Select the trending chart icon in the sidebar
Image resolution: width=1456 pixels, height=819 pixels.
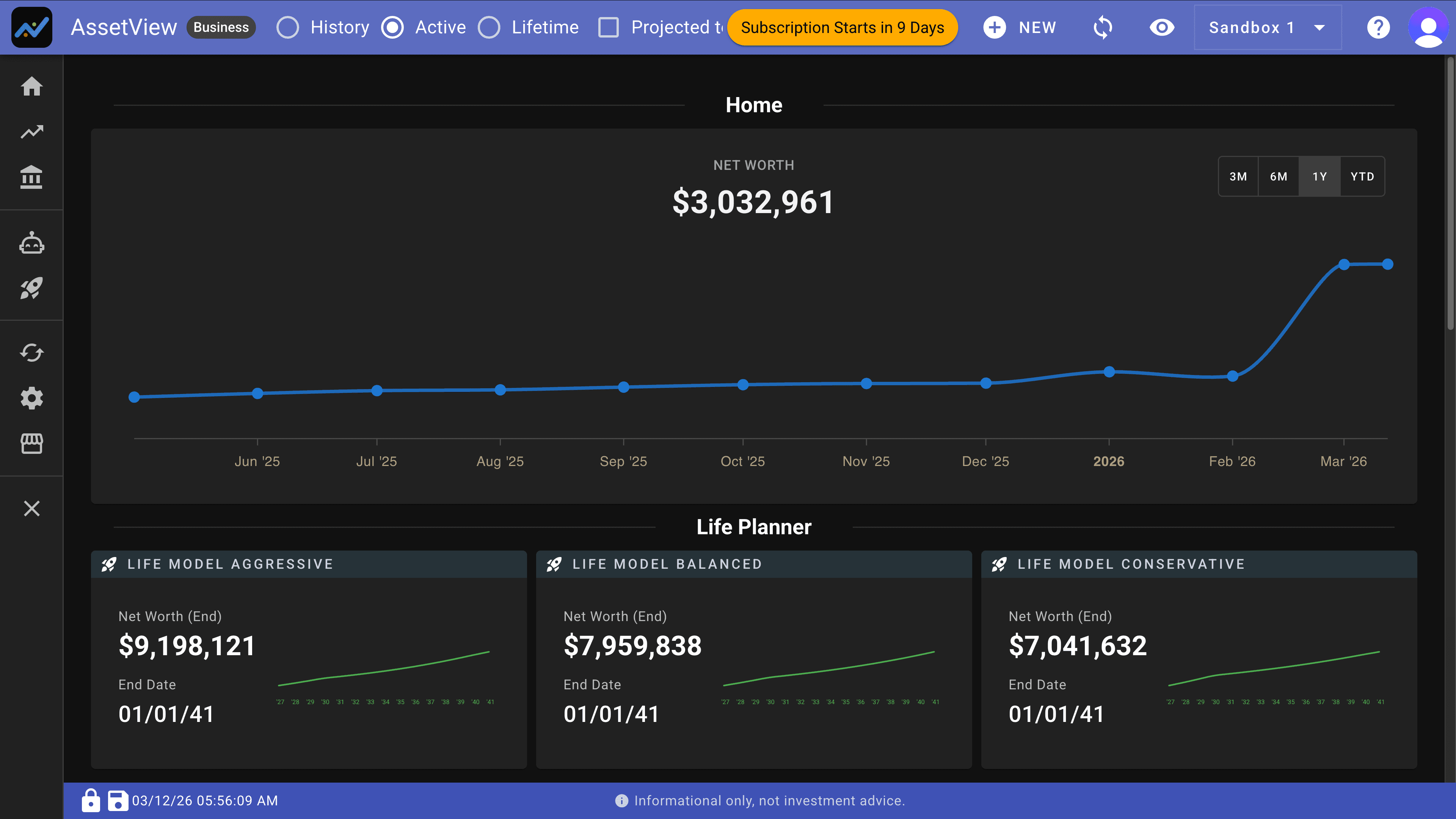pyautogui.click(x=31, y=131)
